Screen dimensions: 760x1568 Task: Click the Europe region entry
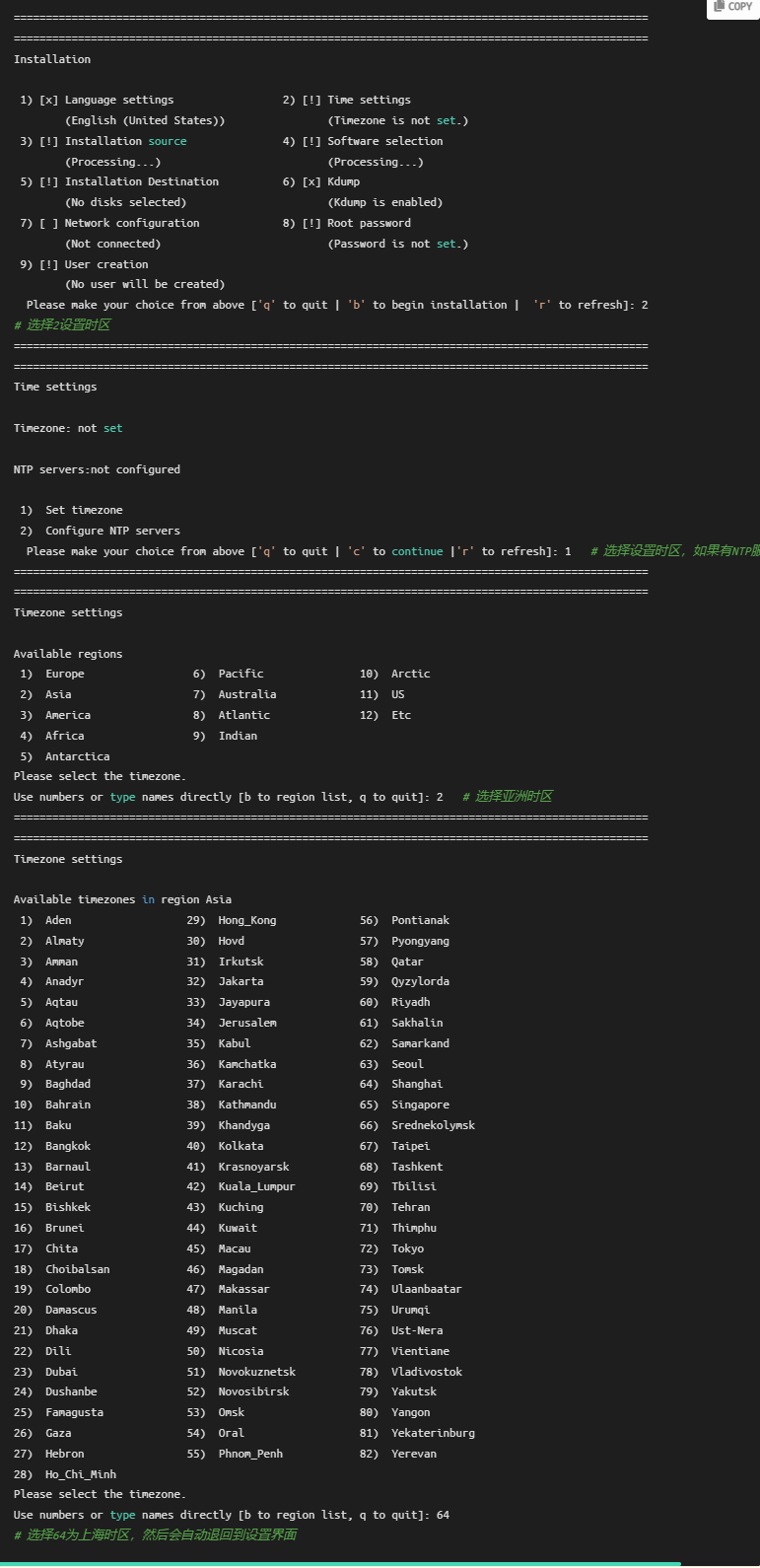tap(64, 674)
